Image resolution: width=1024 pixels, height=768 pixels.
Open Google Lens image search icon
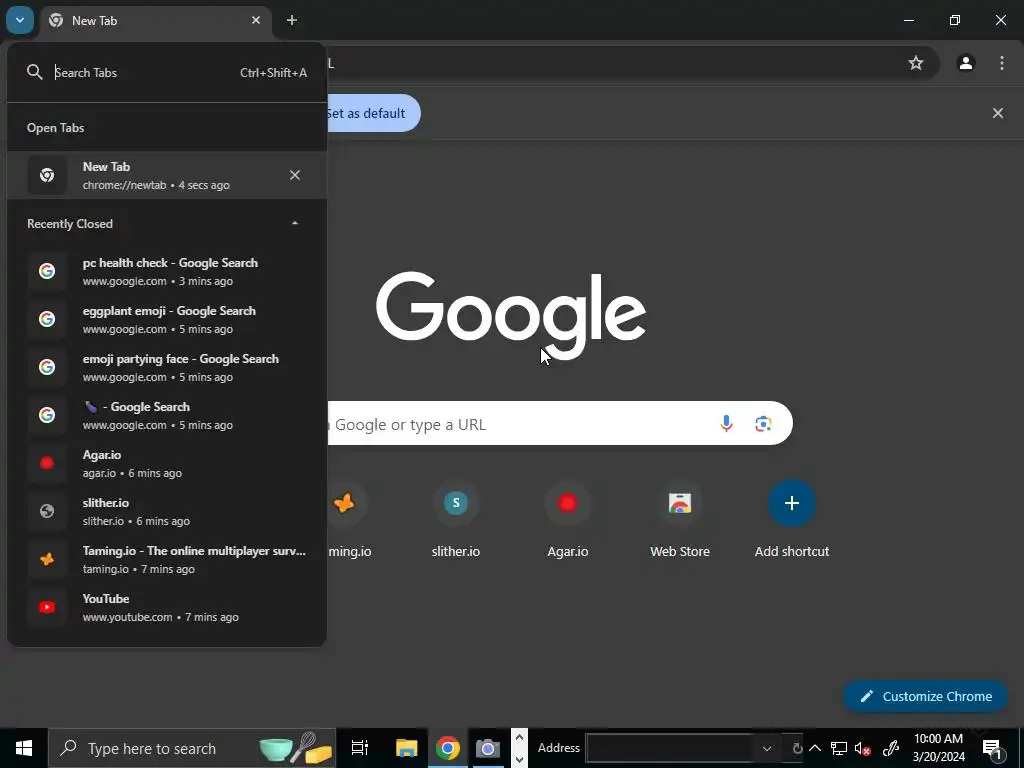[763, 424]
